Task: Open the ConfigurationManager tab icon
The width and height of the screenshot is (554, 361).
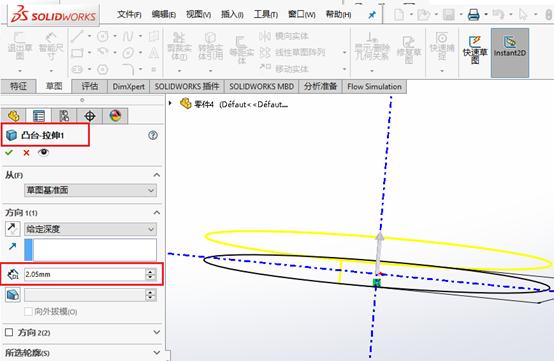Action: pos(64,116)
